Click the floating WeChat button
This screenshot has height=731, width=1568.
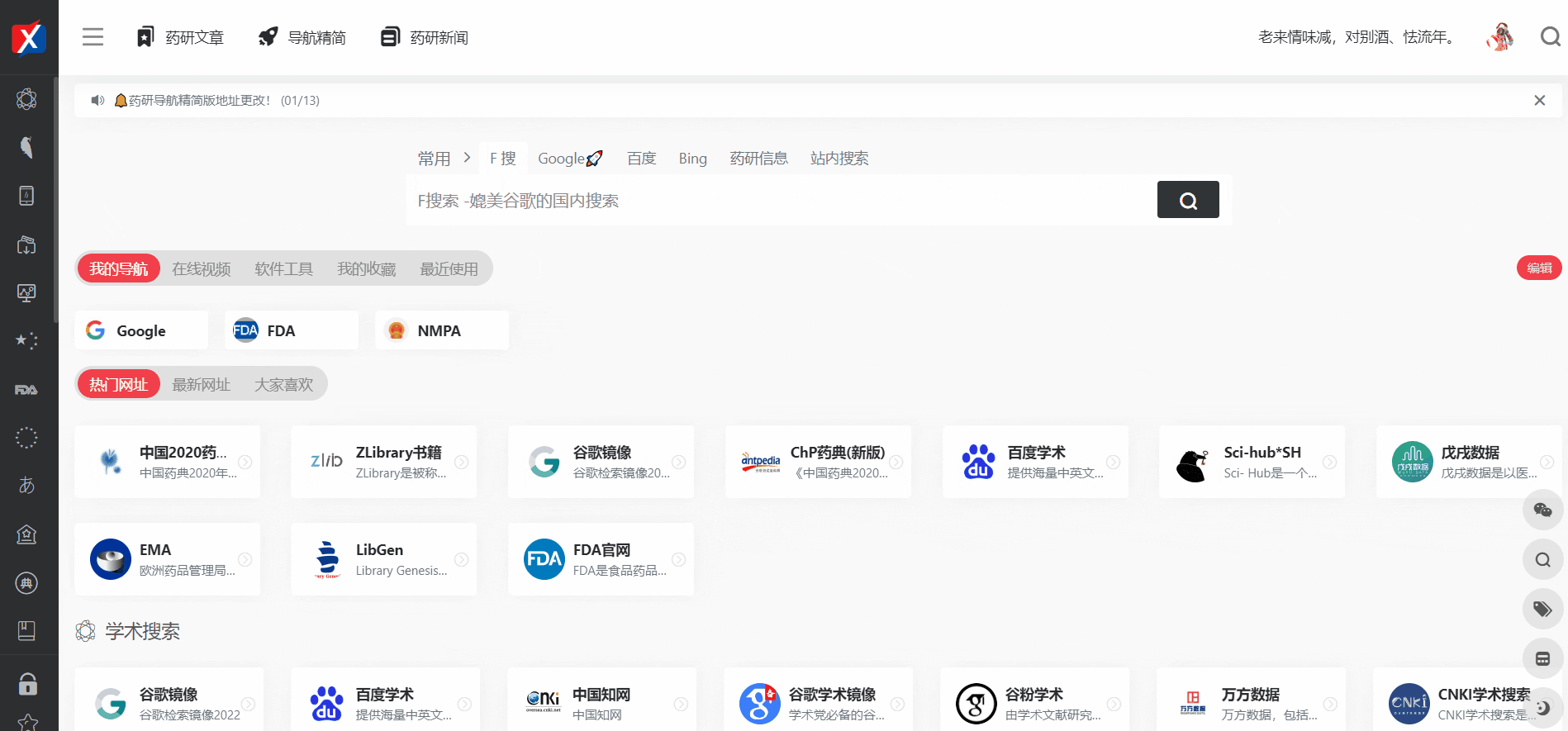click(1542, 510)
